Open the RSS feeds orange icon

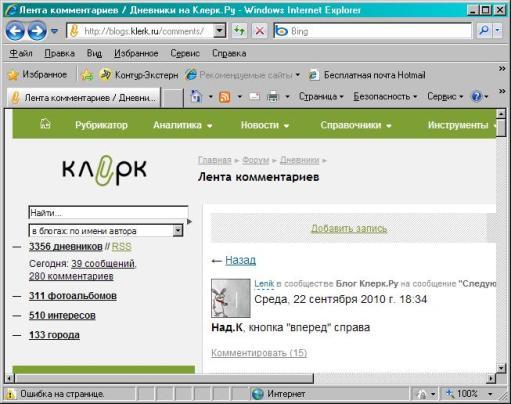pyautogui.click(x=225, y=97)
